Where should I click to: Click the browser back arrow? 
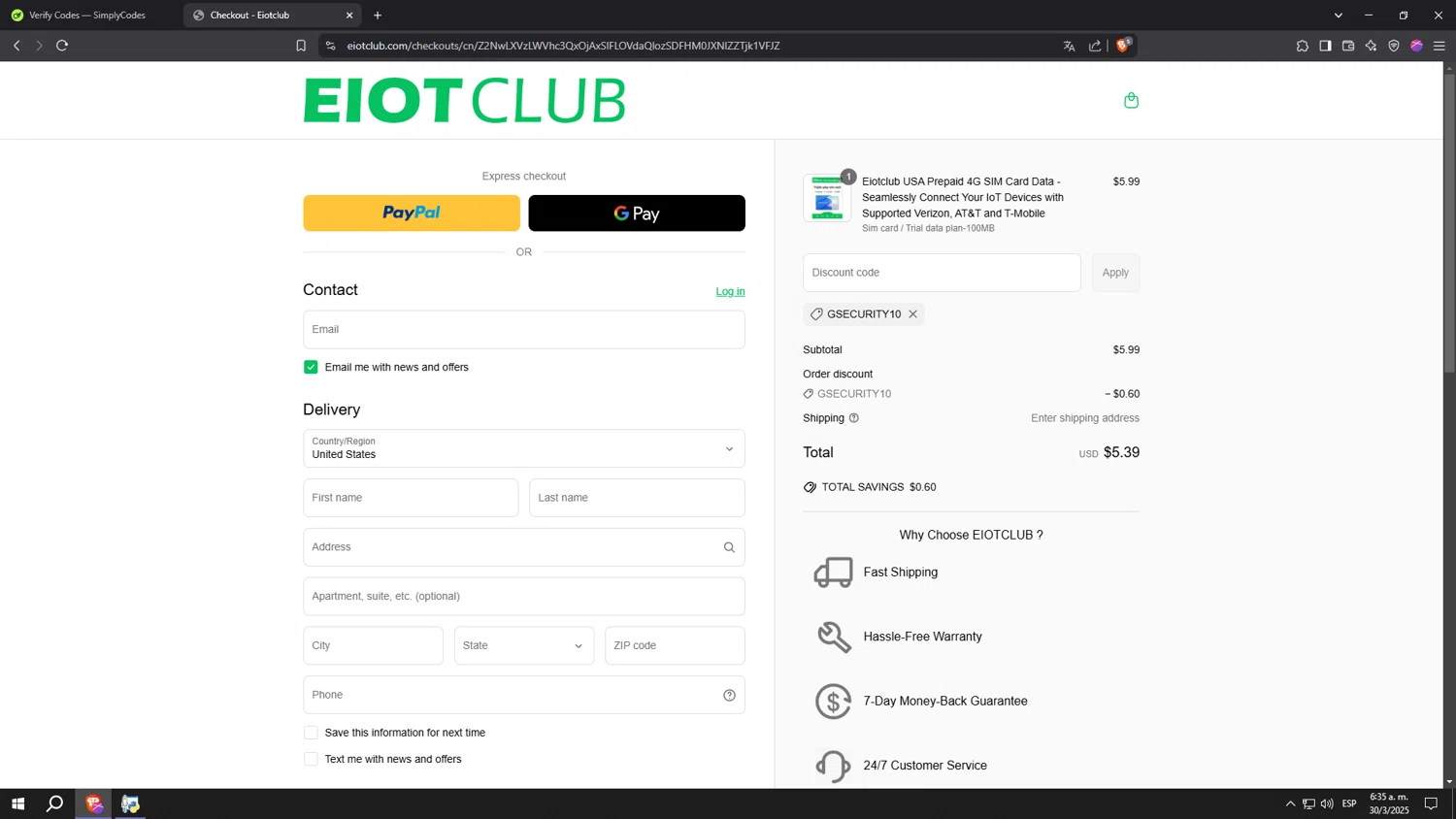[17, 46]
